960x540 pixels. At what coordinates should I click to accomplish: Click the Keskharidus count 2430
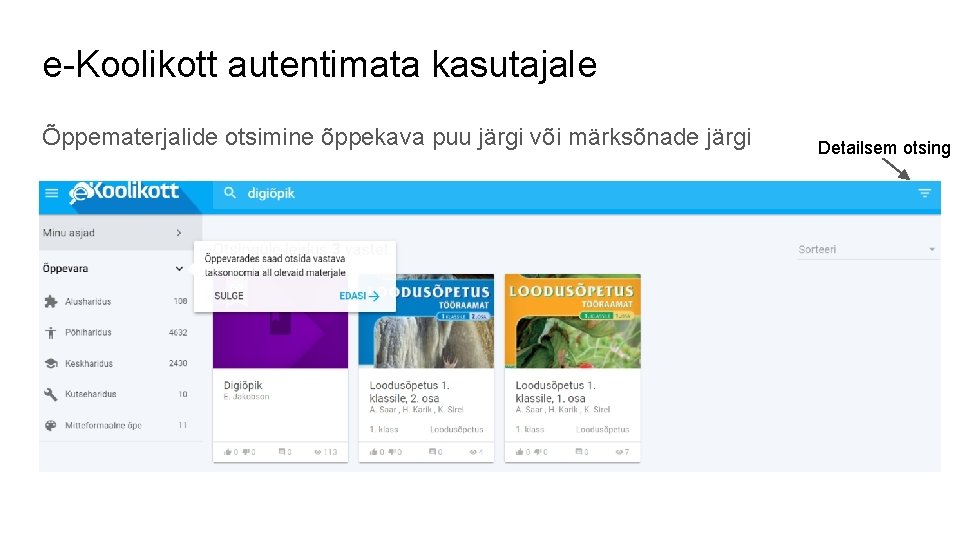(178, 363)
